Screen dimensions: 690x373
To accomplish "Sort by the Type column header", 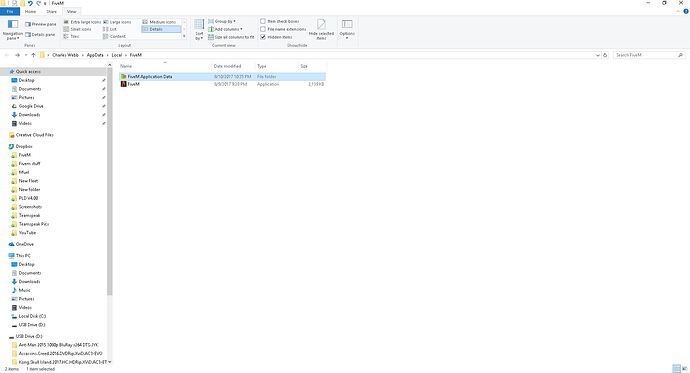I will 276,66.
